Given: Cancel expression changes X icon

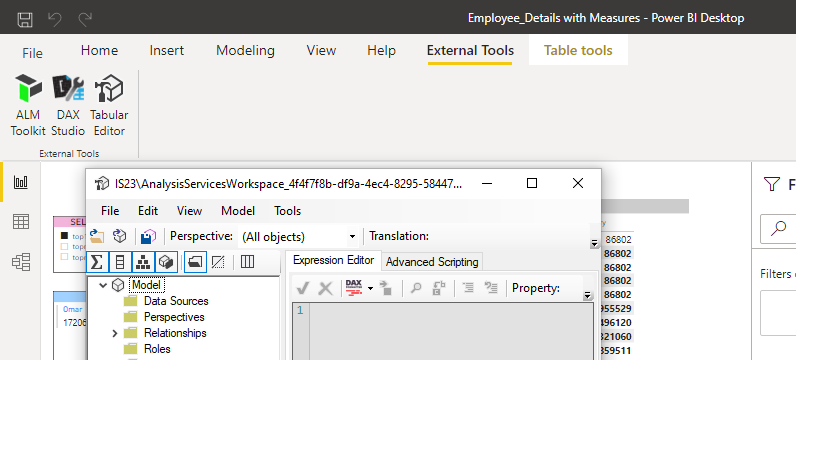Looking at the screenshot, I should coord(325,288).
